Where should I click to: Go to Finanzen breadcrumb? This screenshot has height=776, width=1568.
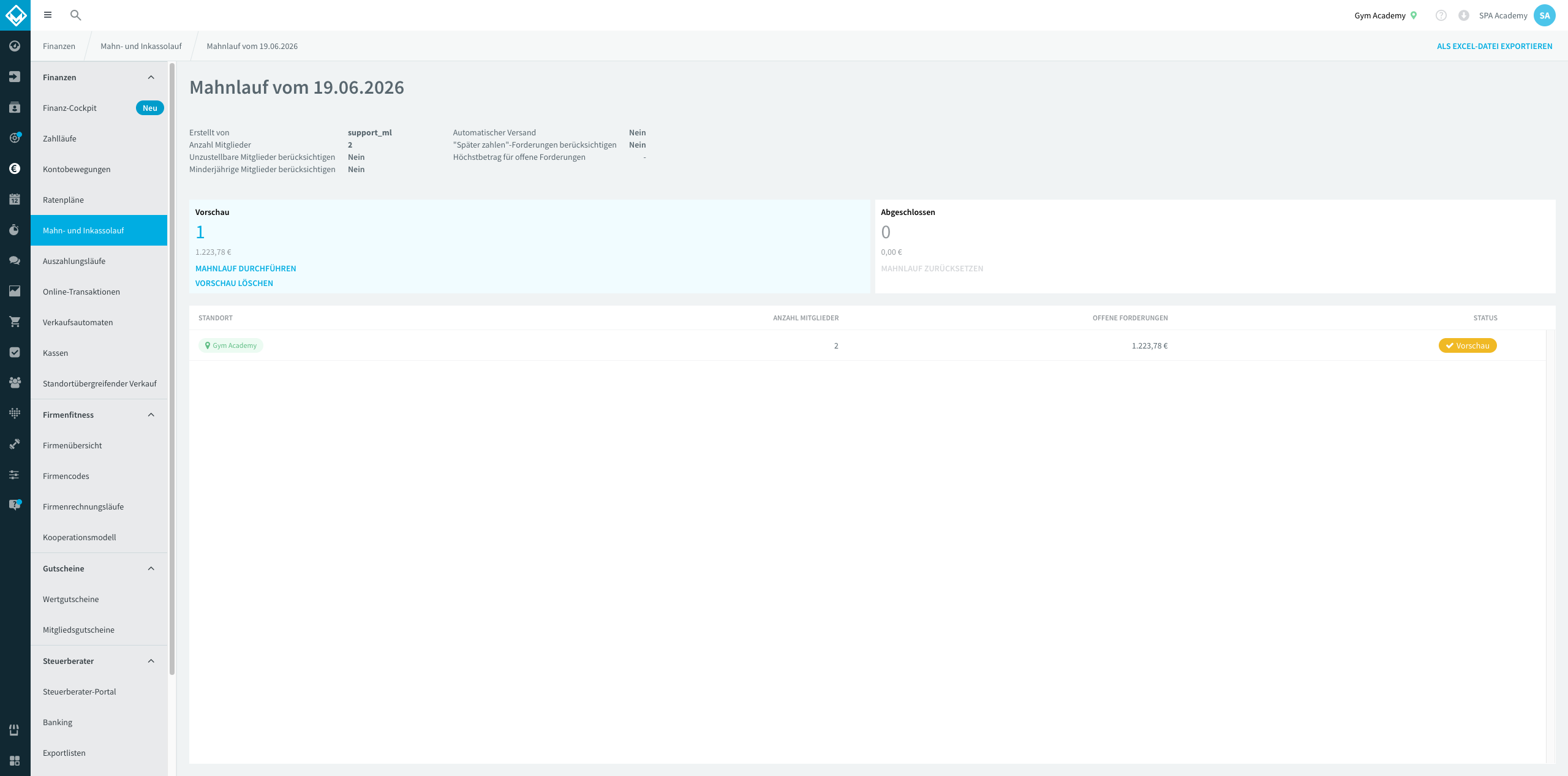59,46
